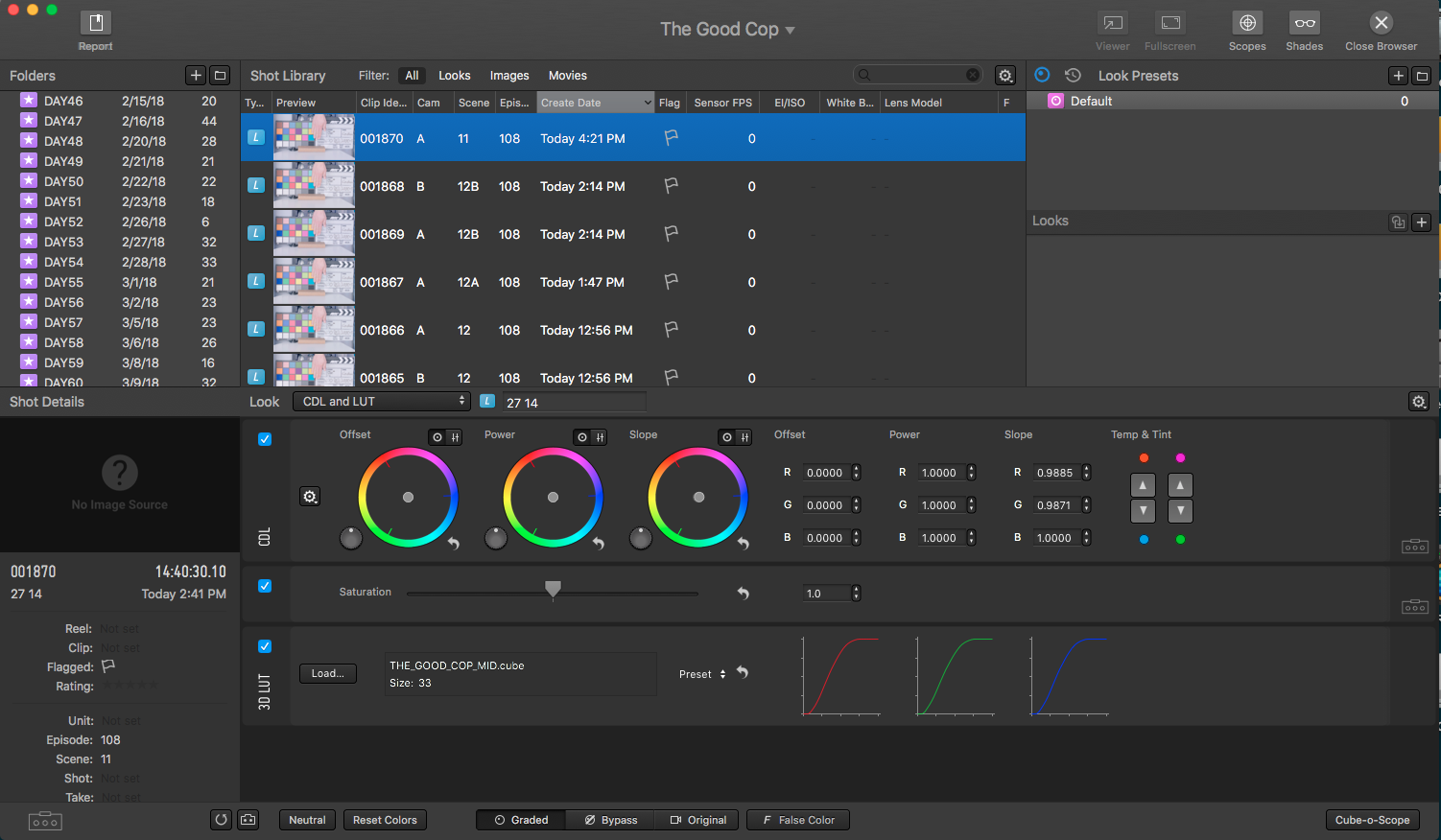Image resolution: width=1441 pixels, height=840 pixels.
Task: Click the Load LUT button
Action: click(x=327, y=673)
